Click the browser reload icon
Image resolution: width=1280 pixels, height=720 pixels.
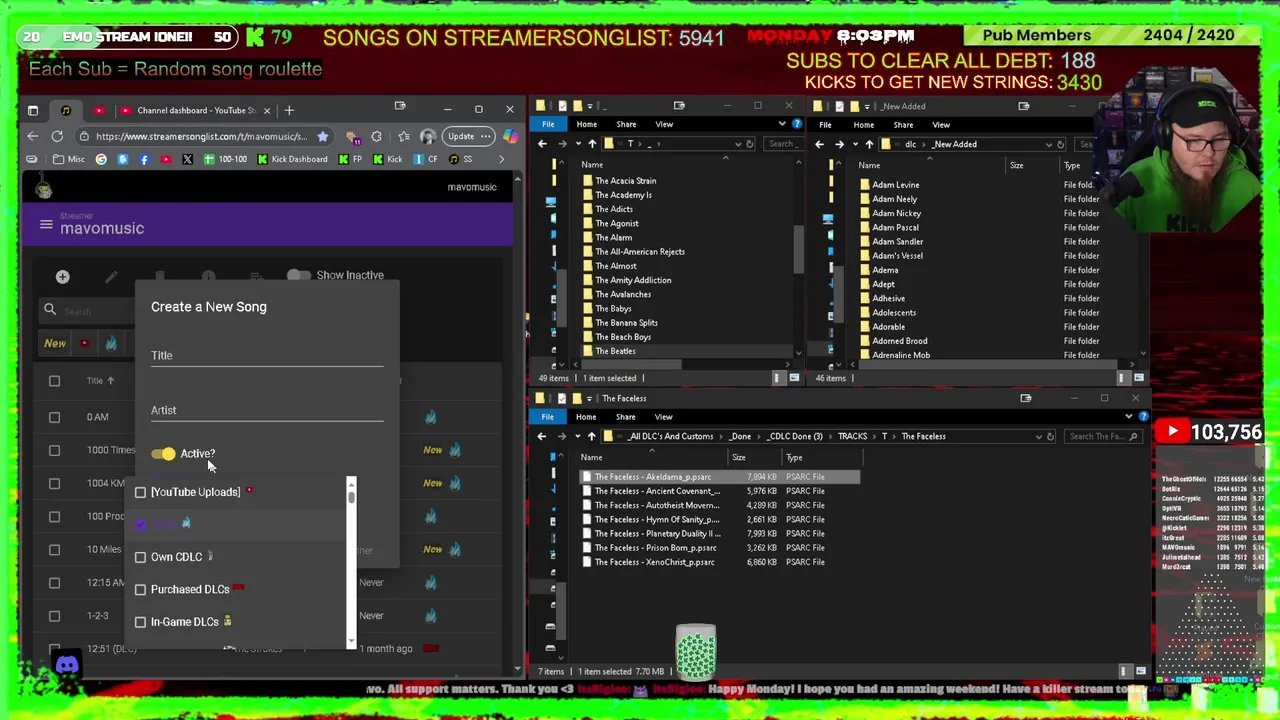tap(57, 136)
